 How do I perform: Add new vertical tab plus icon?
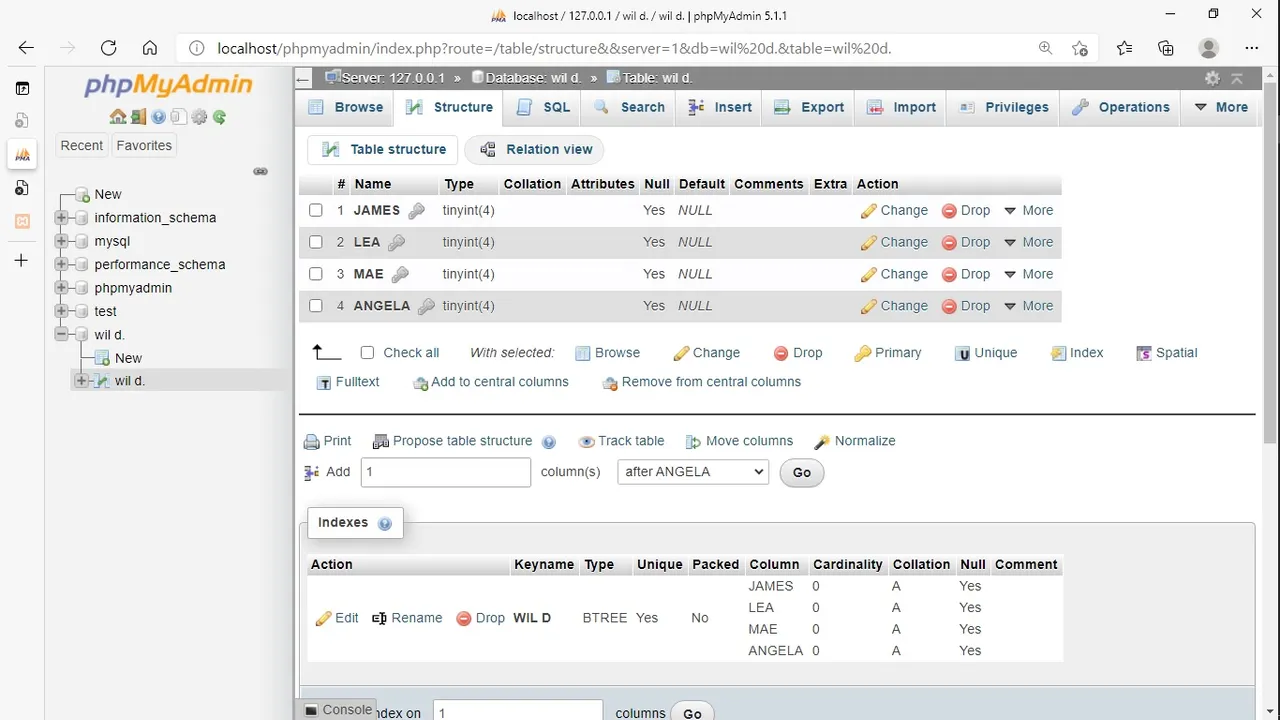22,260
